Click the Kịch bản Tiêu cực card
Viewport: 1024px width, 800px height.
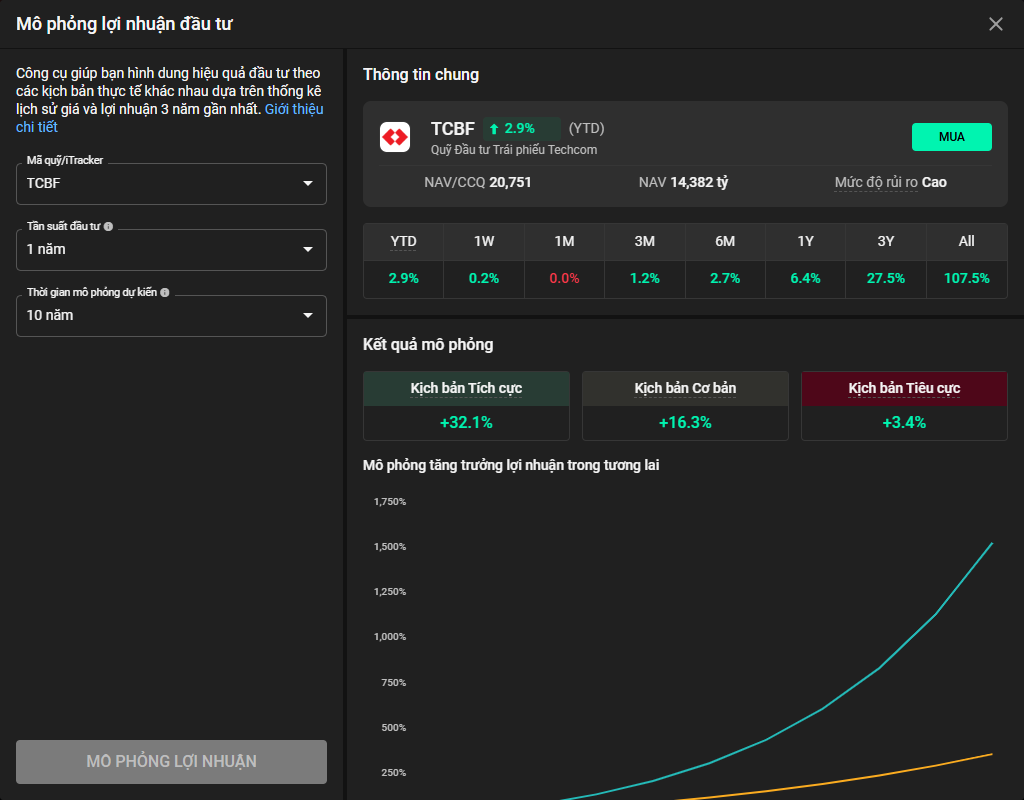pyautogui.click(x=904, y=406)
